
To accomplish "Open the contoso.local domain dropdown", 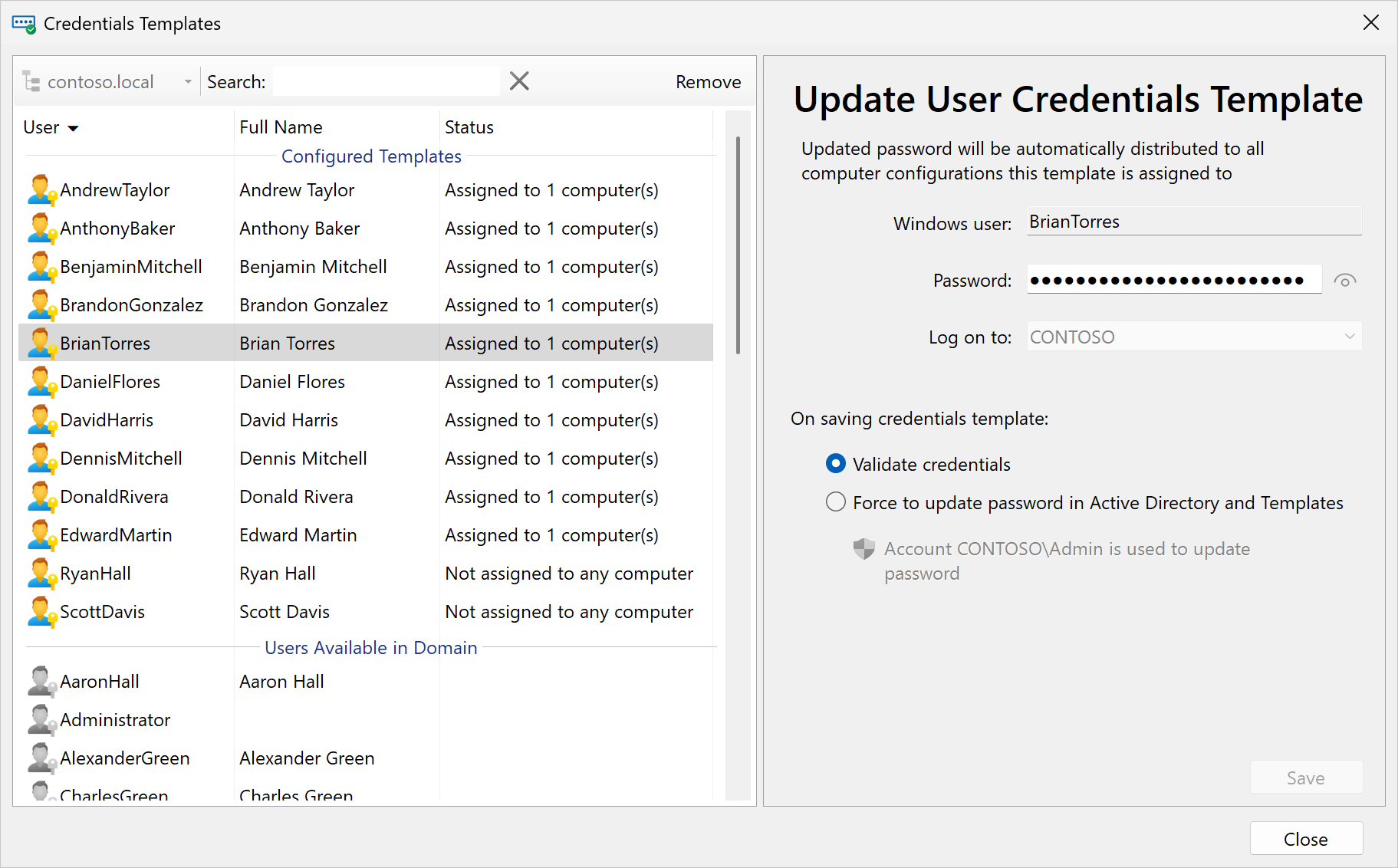I will [x=187, y=81].
